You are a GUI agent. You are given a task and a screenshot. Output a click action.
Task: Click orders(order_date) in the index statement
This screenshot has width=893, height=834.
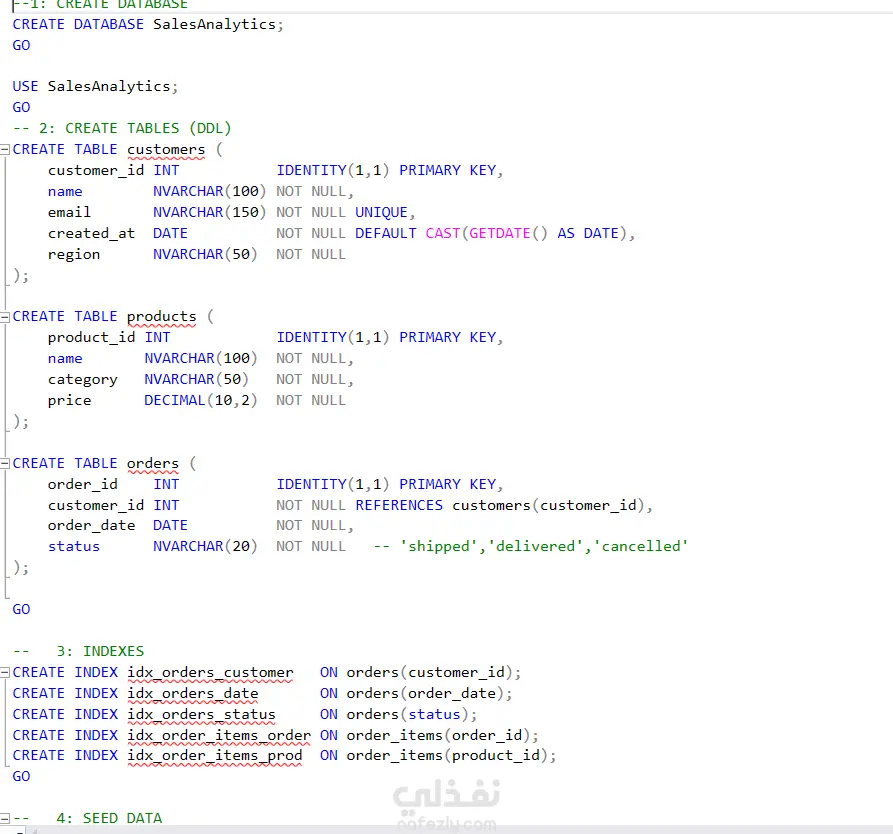(425, 693)
